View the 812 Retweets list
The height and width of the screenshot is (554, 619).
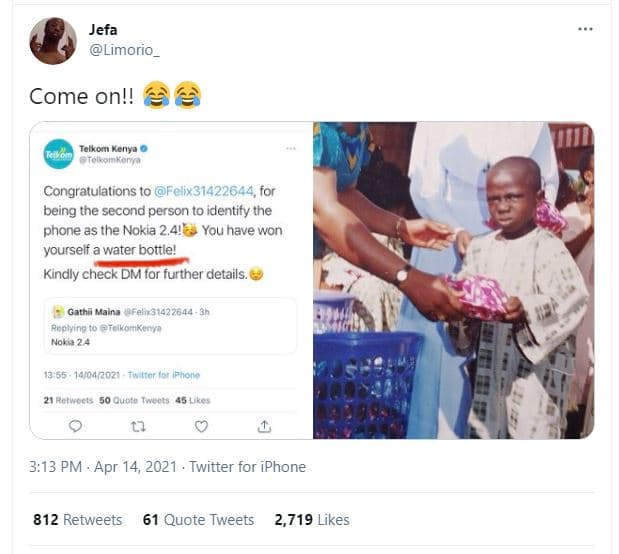[x=77, y=520]
